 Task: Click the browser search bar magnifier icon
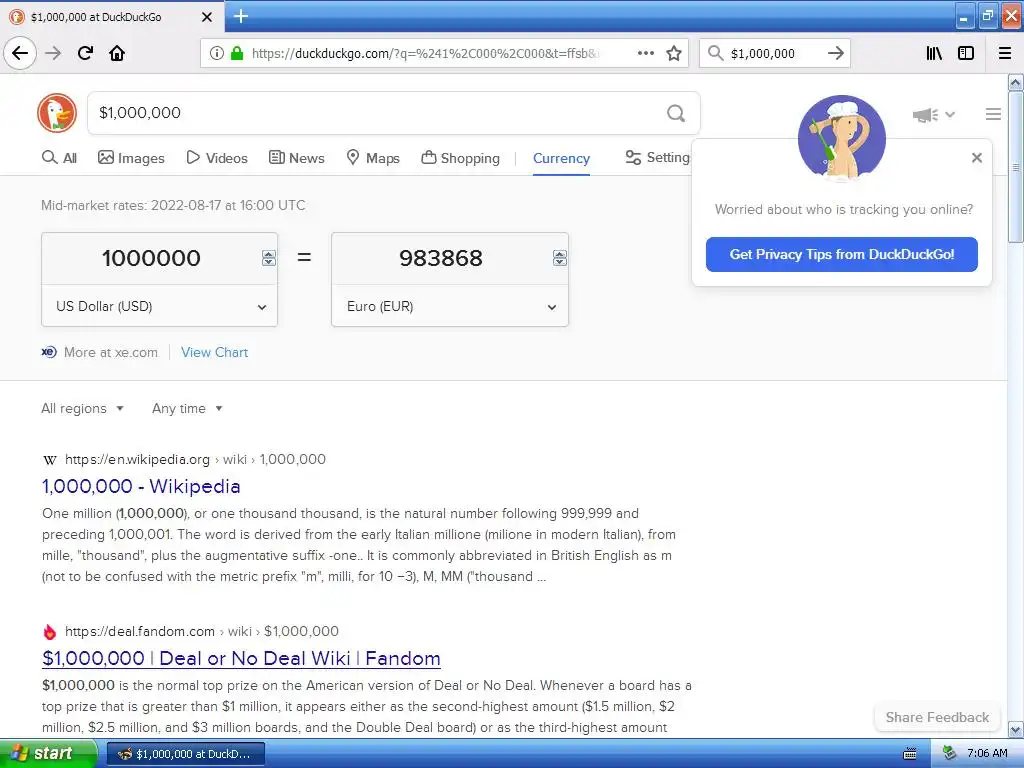pos(716,53)
